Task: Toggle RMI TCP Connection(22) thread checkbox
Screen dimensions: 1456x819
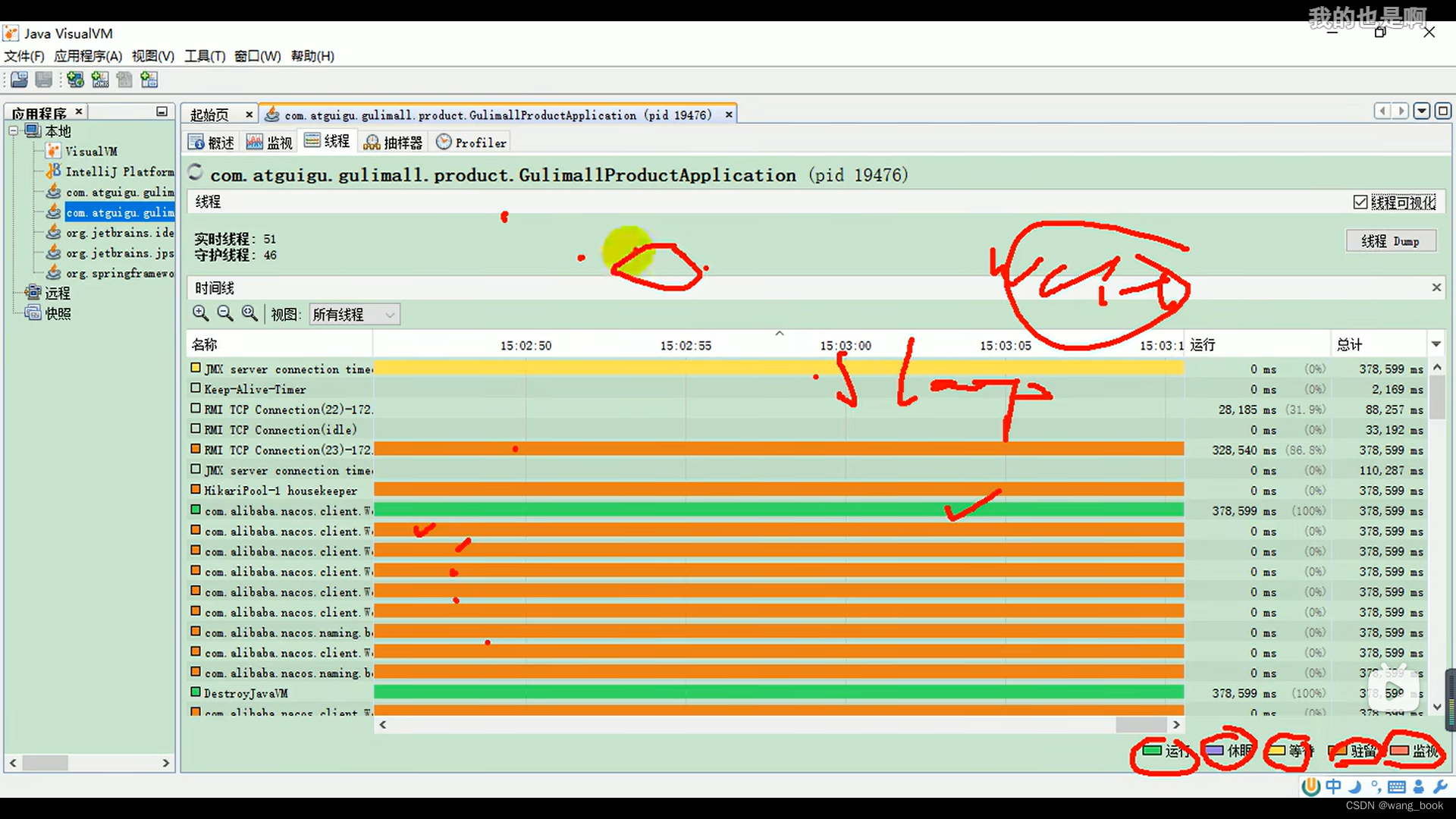Action: pyautogui.click(x=196, y=409)
